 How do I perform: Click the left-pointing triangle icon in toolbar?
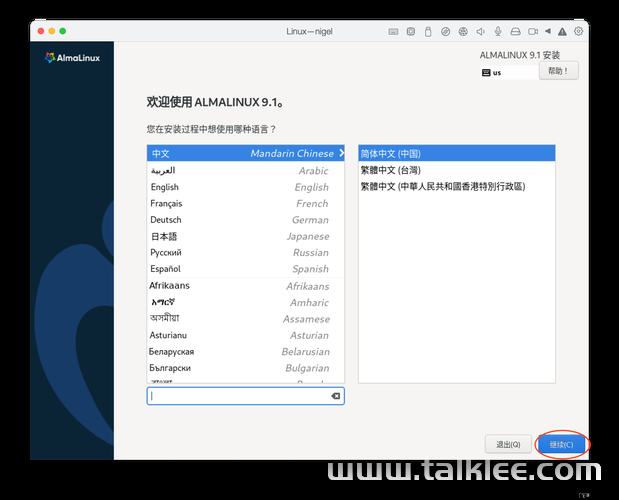coord(548,31)
